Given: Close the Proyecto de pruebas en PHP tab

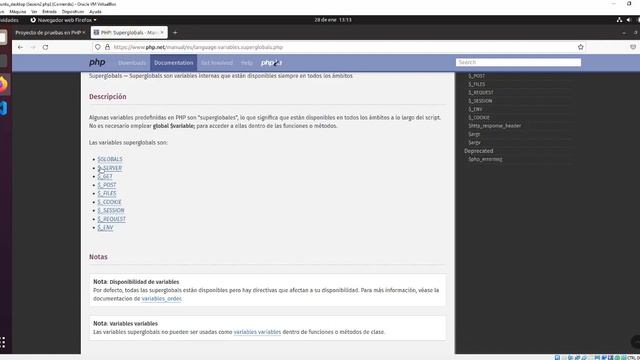Looking at the screenshot, I should coord(84,33).
